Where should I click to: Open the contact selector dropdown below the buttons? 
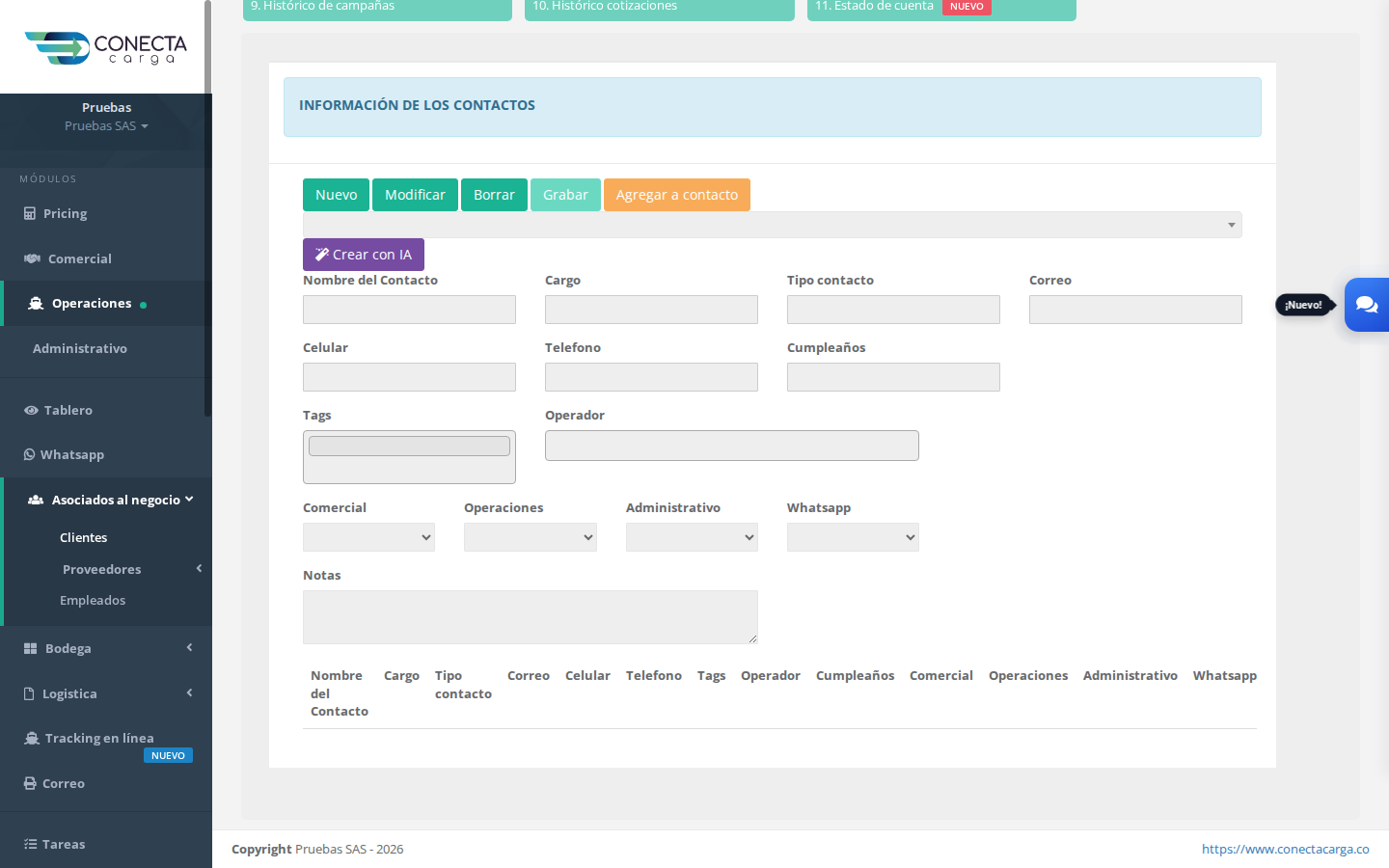[772, 225]
